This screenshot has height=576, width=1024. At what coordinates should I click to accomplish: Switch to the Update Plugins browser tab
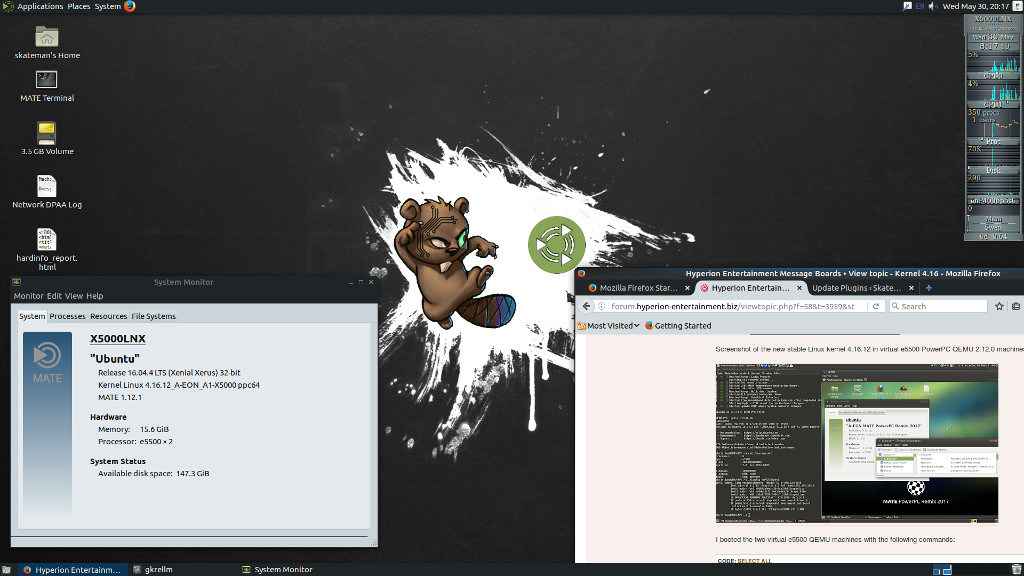[x=856, y=288]
